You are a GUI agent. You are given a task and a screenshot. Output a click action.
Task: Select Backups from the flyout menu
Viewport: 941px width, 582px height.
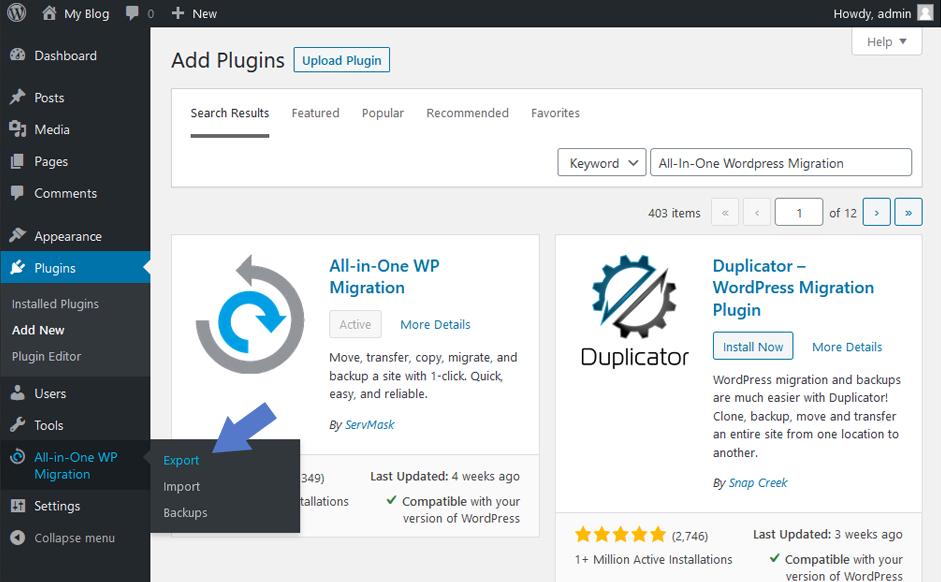click(x=185, y=512)
